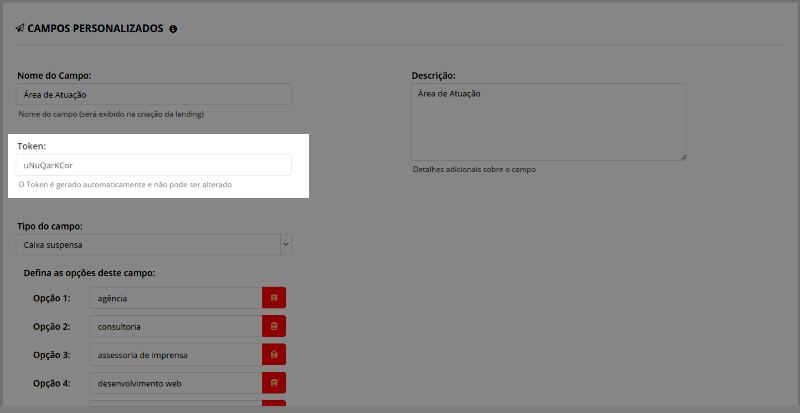800x413 pixels.
Task: Edit the Opção 2 field consultoria
Action: pos(176,326)
